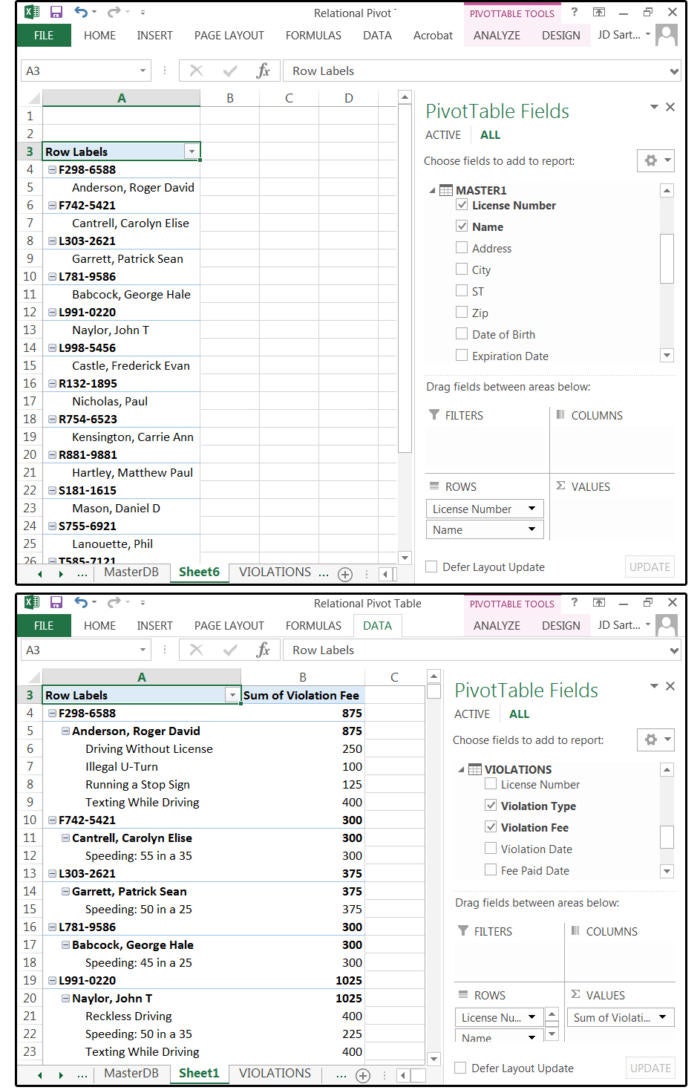Image resolution: width=700 pixels, height=1090 pixels.
Task: Switch to MasterDB sheet in top window
Action: (131, 572)
